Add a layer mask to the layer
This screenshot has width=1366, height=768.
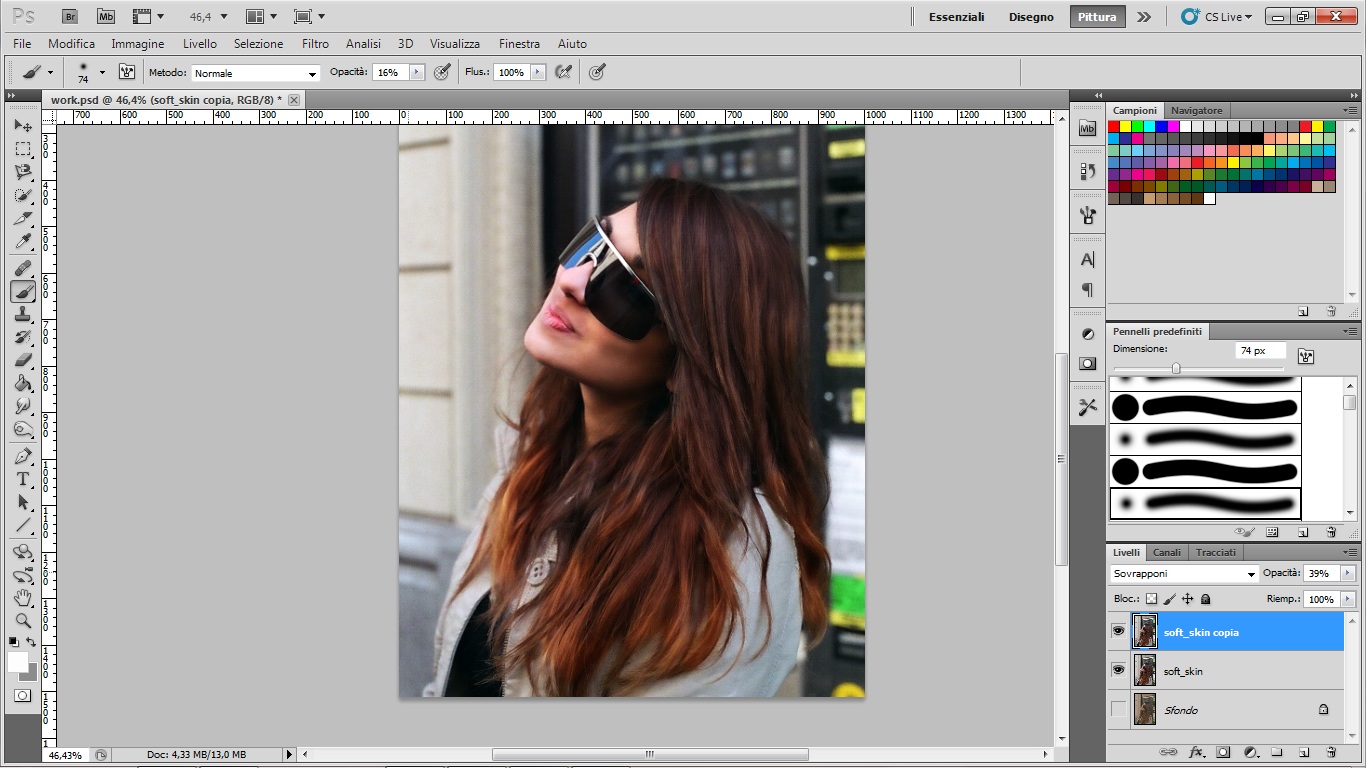(1223, 752)
